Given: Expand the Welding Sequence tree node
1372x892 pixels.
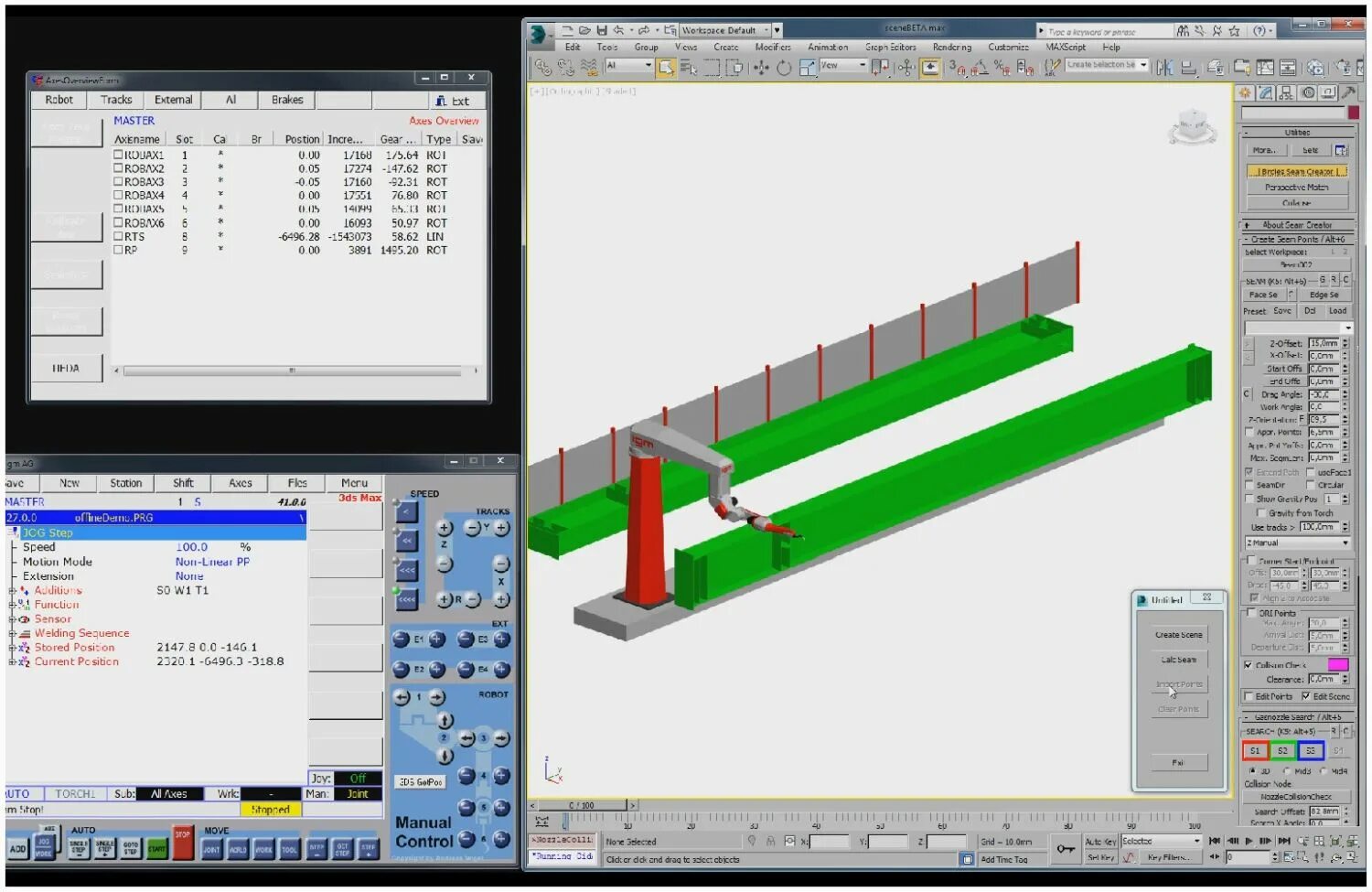Looking at the screenshot, I should point(12,633).
